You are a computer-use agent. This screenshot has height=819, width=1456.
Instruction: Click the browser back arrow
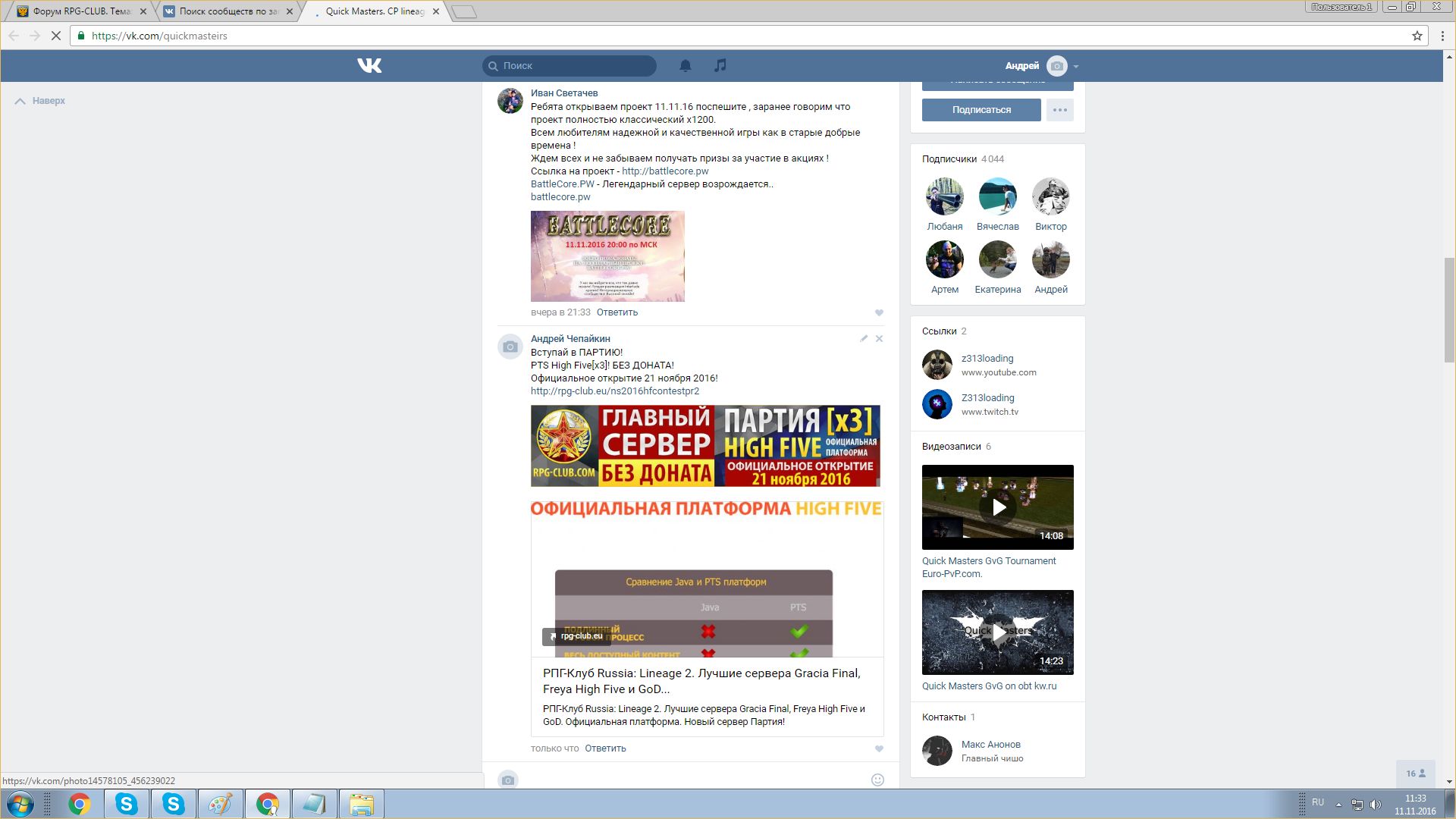click(14, 36)
